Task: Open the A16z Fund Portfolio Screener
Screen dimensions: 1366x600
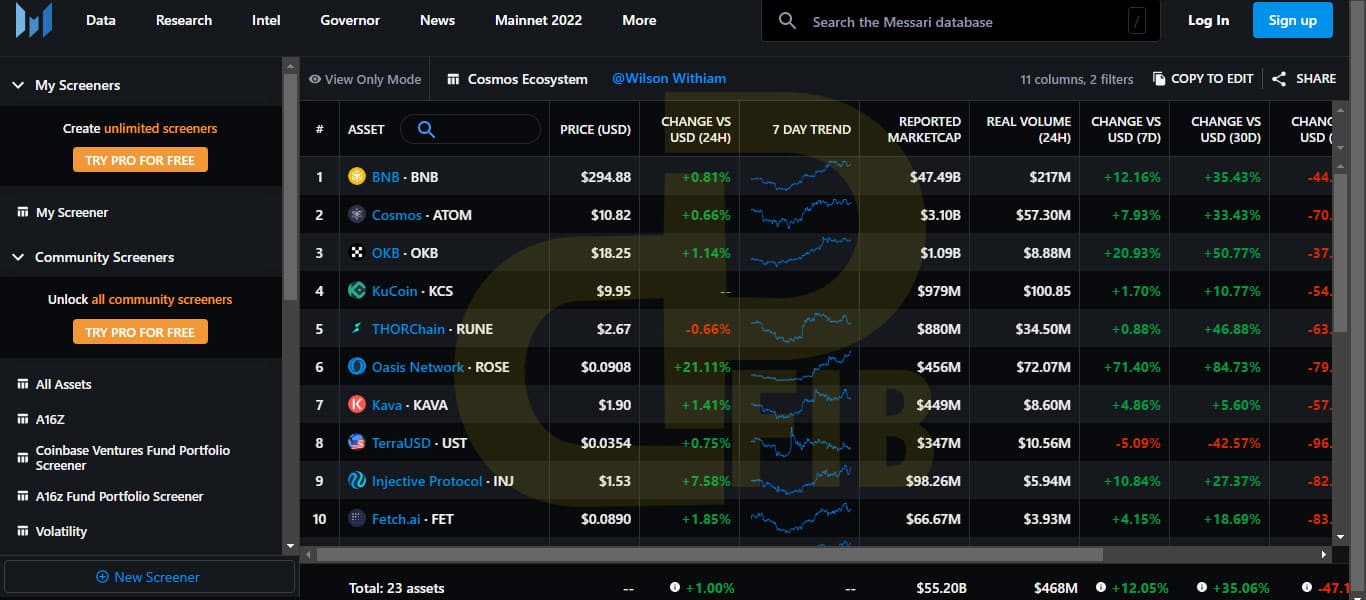Action: point(119,497)
